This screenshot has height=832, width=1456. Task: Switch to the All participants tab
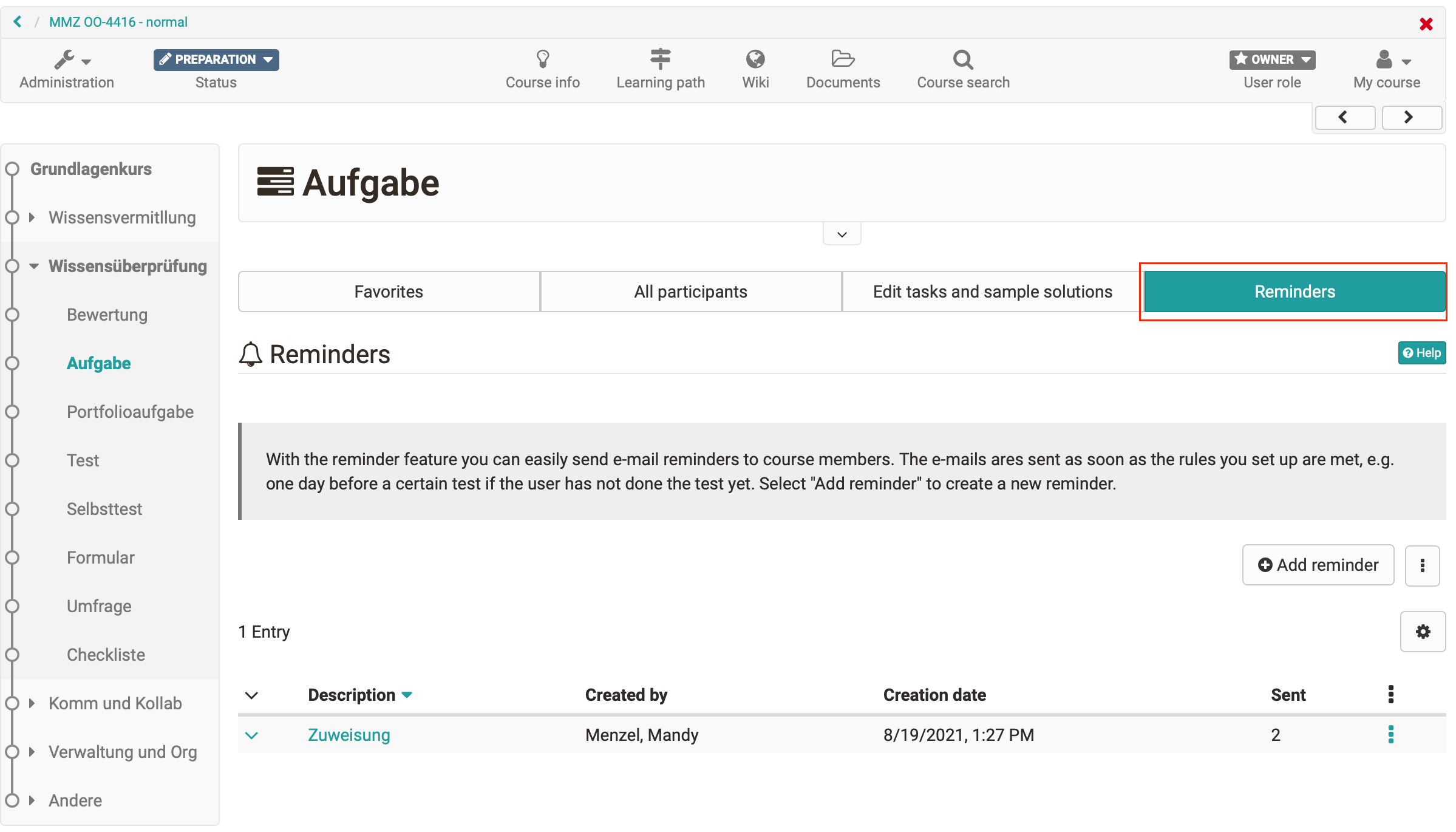click(690, 292)
